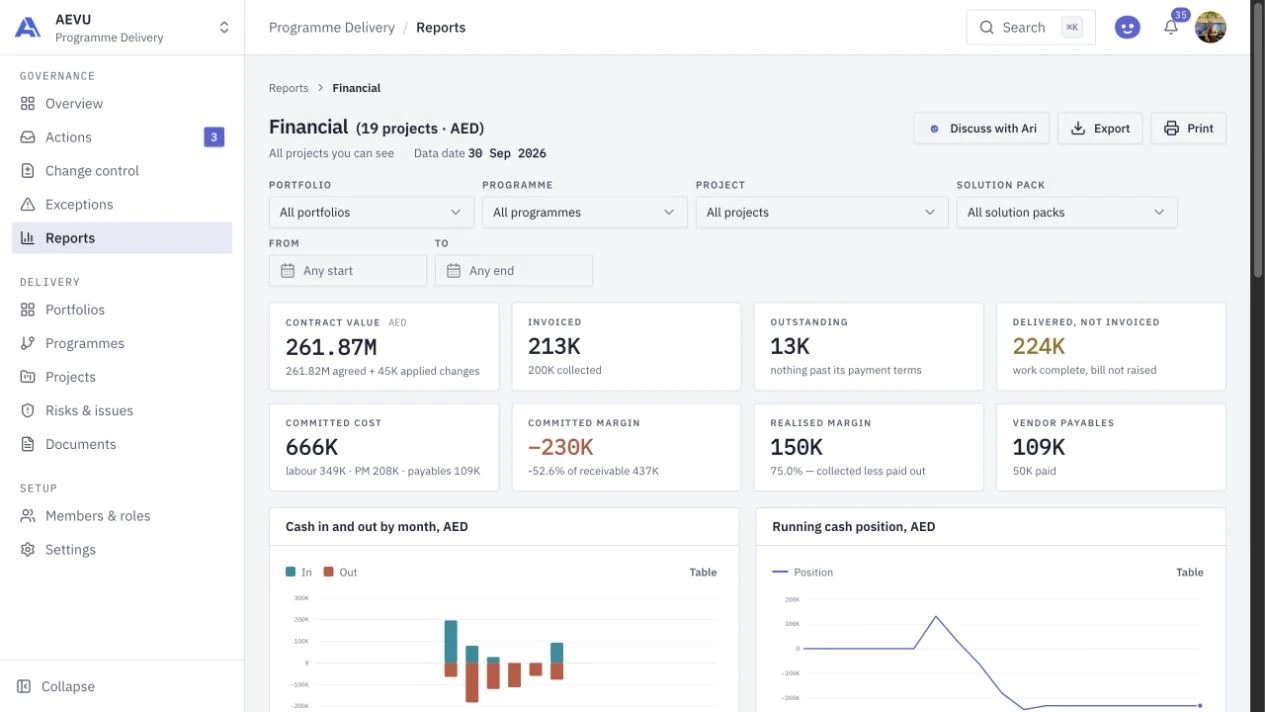Open the workspace switcher chevrons
The image size is (1265, 712).
click(x=224, y=28)
